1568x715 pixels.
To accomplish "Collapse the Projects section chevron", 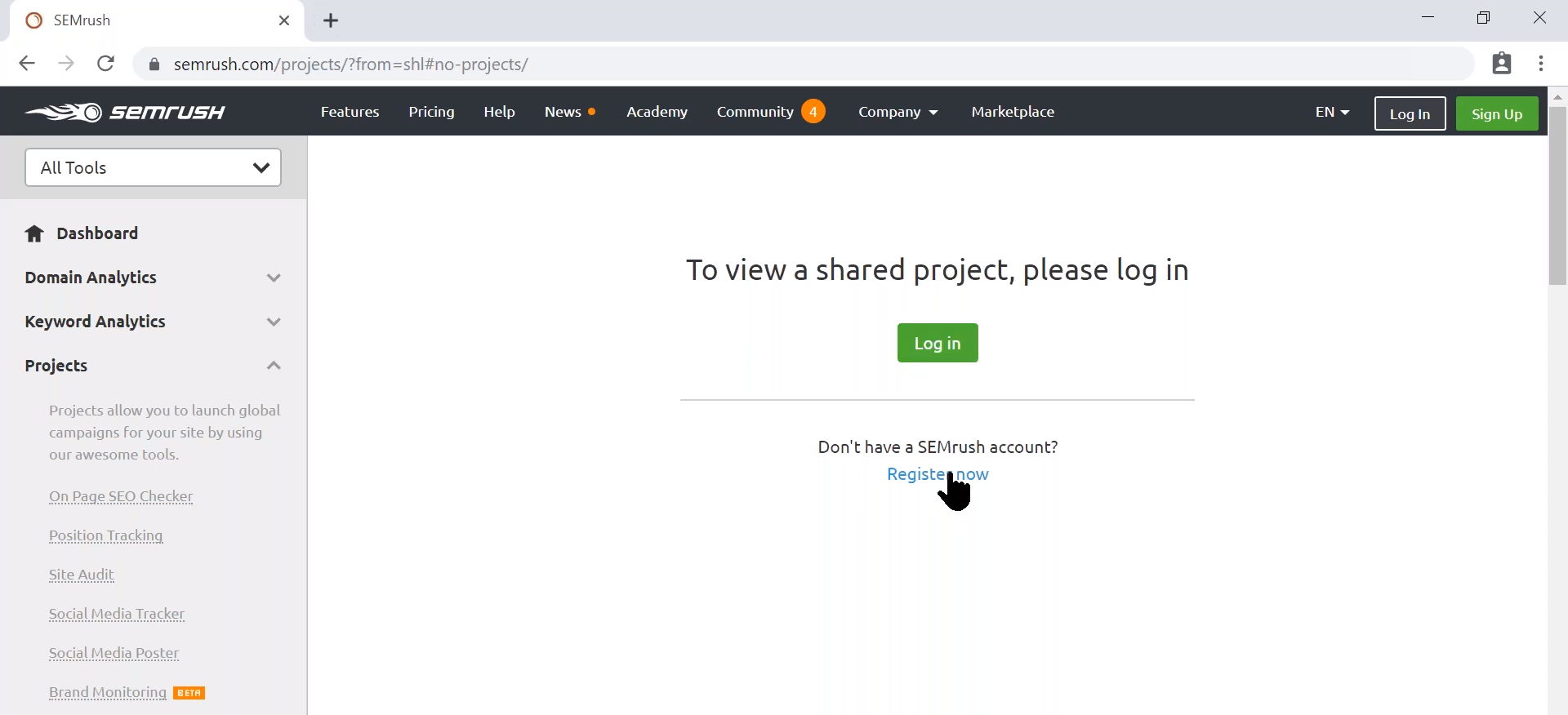I will (274, 366).
